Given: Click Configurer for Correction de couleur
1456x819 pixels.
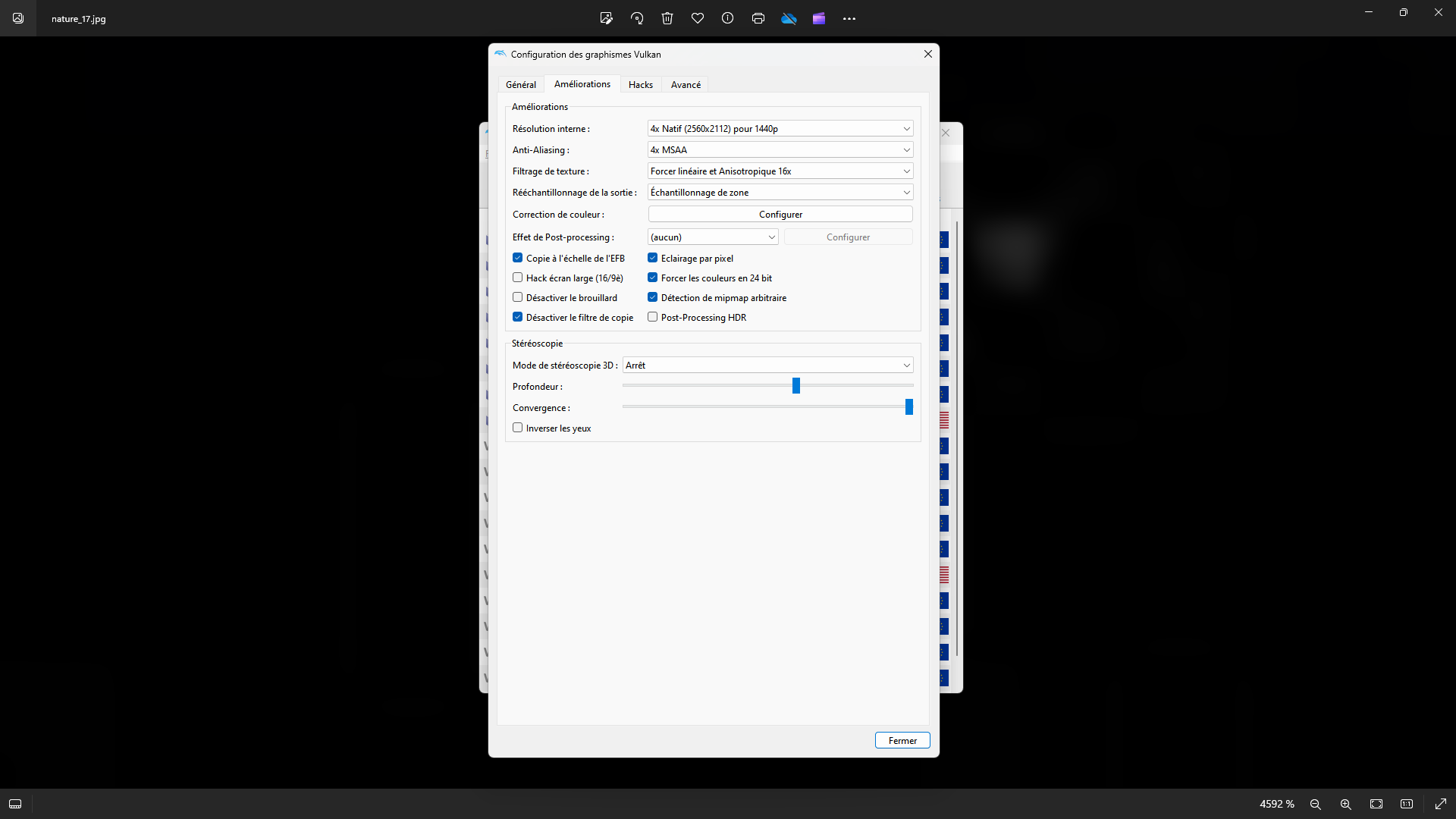Looking at the screenshot, I should click(x=780, y=215).
